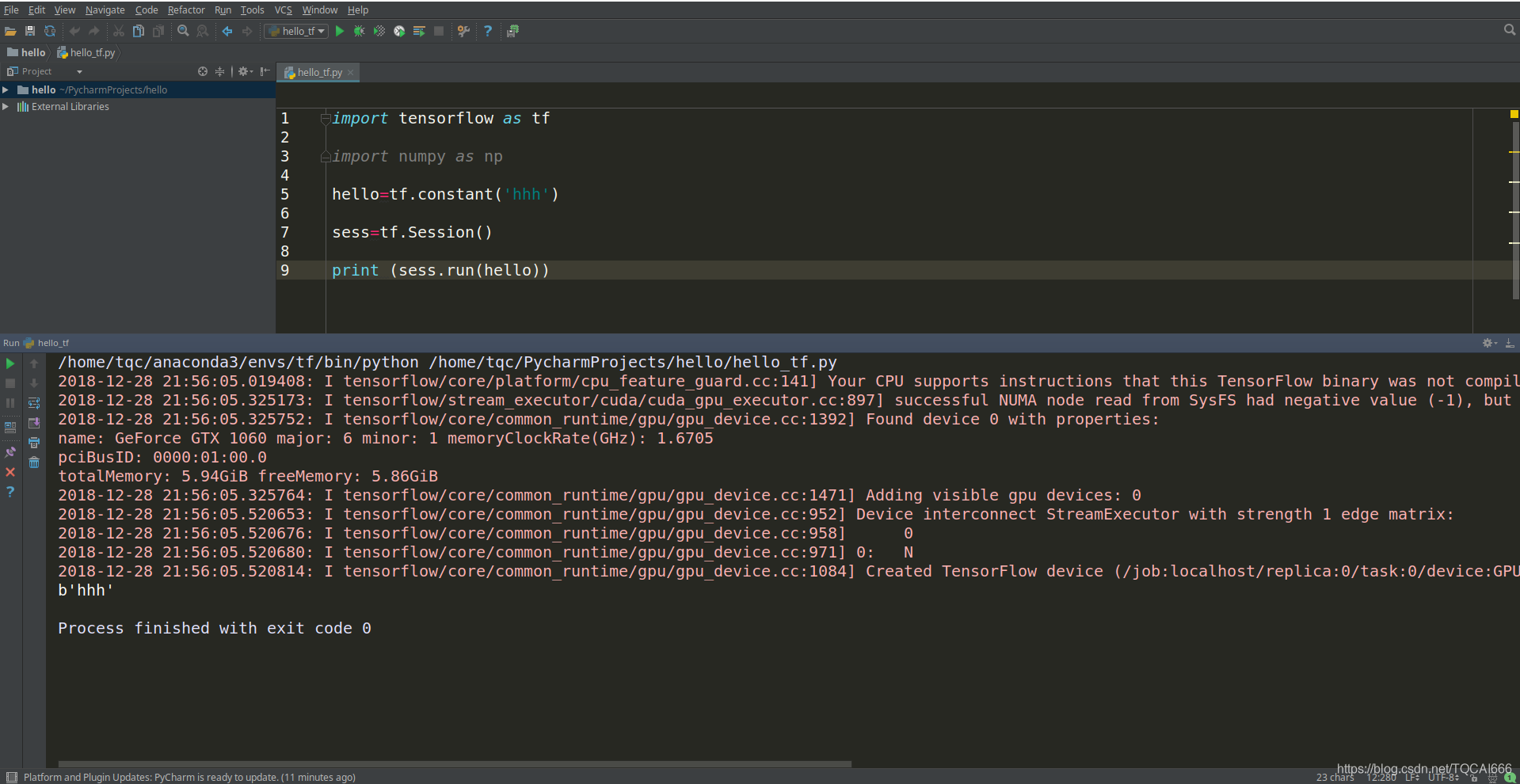
Task: Click the Synchronize refresh icon
Action: click(x=50, y=31)
